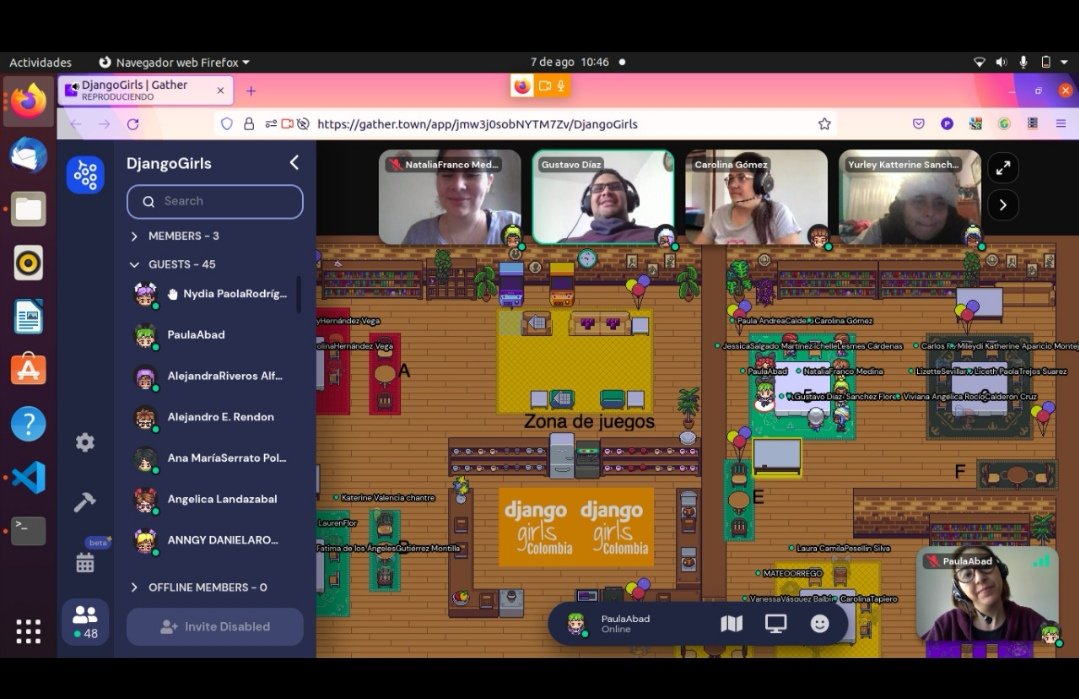
Task: Click muted mic badge on NataliaFranco video
Action: click(395, 164)
